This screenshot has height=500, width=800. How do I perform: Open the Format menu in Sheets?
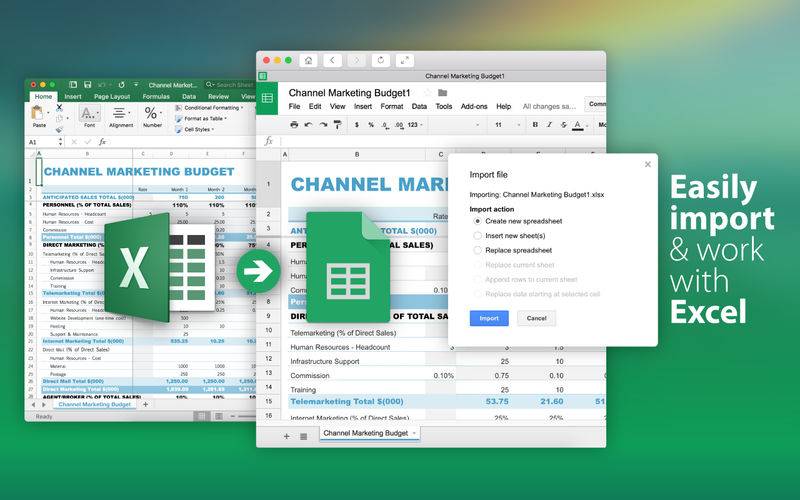pyautogui.click(x=392, y=106)
